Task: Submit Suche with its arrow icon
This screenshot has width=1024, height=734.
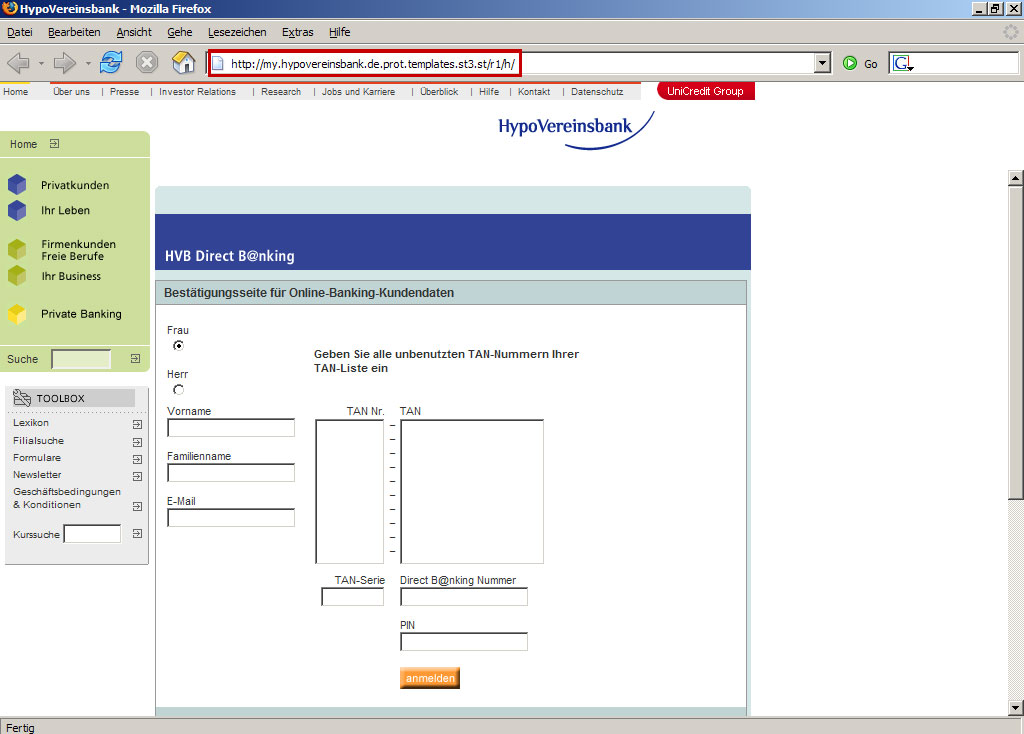Action: click(x=135, y=359)
